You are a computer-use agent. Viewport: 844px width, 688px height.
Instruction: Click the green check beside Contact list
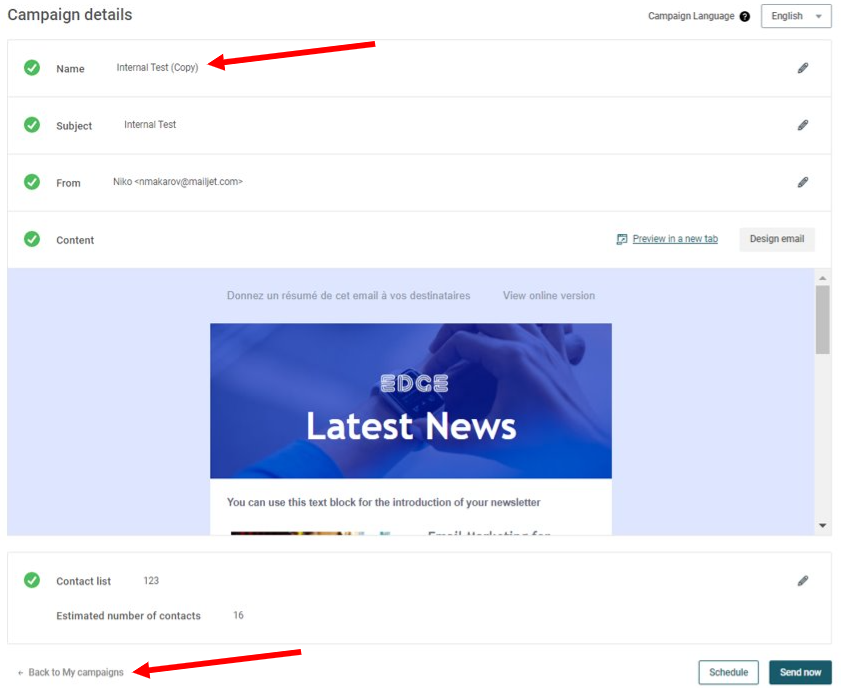[x=32, y=580]
